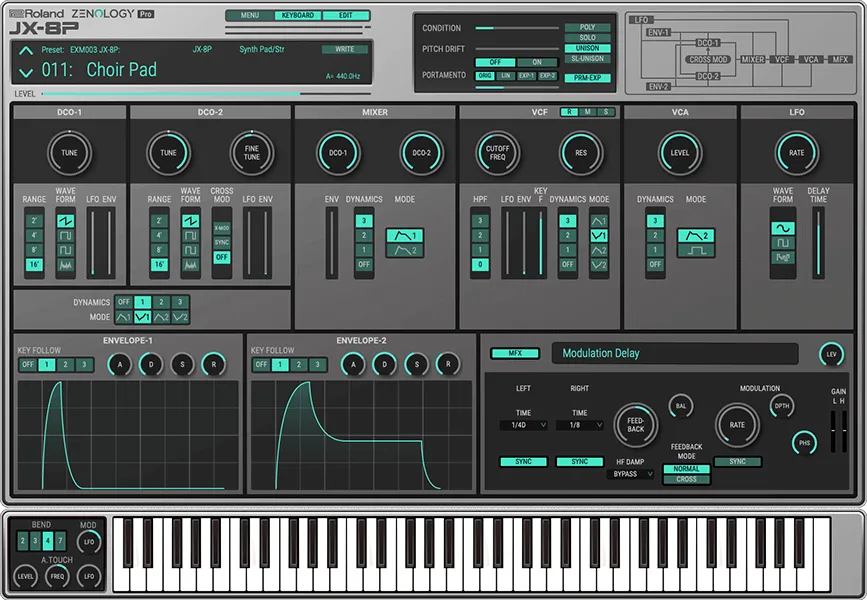Toggle the MFX enable button
Viewport: 867px width, 600px height.
point(515,353)
